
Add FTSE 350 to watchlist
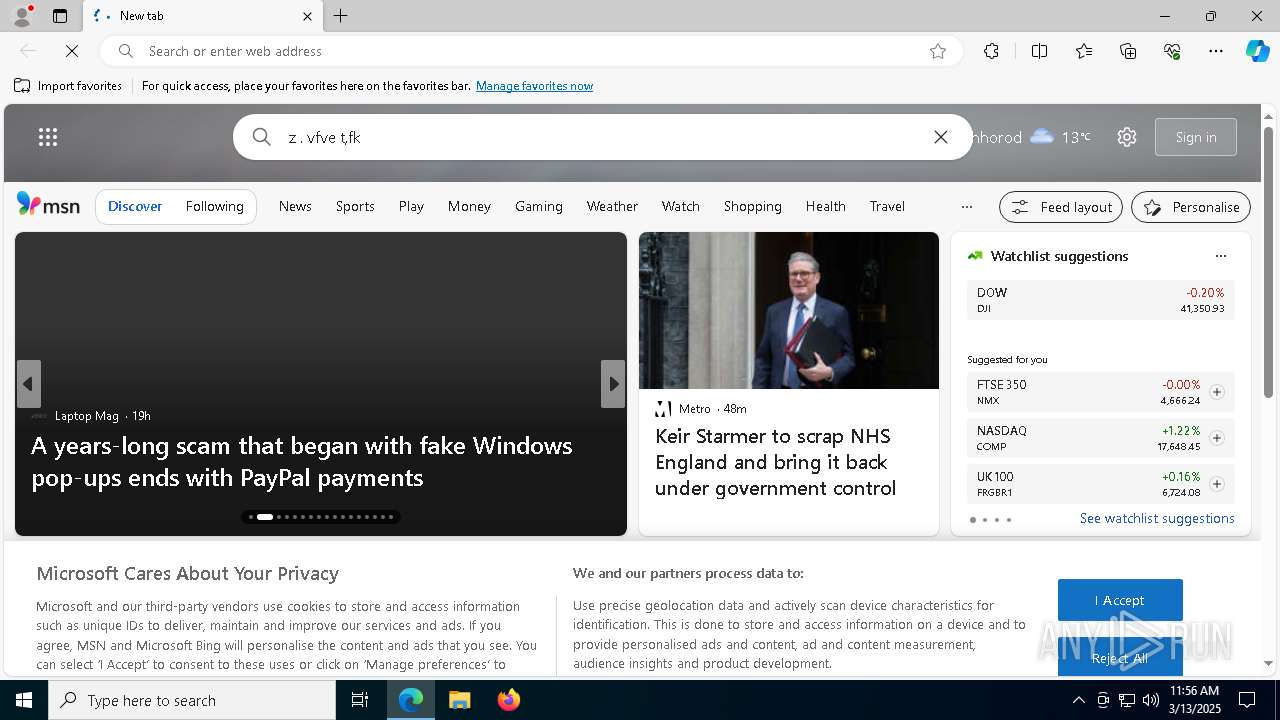[x=1217, y=392]
